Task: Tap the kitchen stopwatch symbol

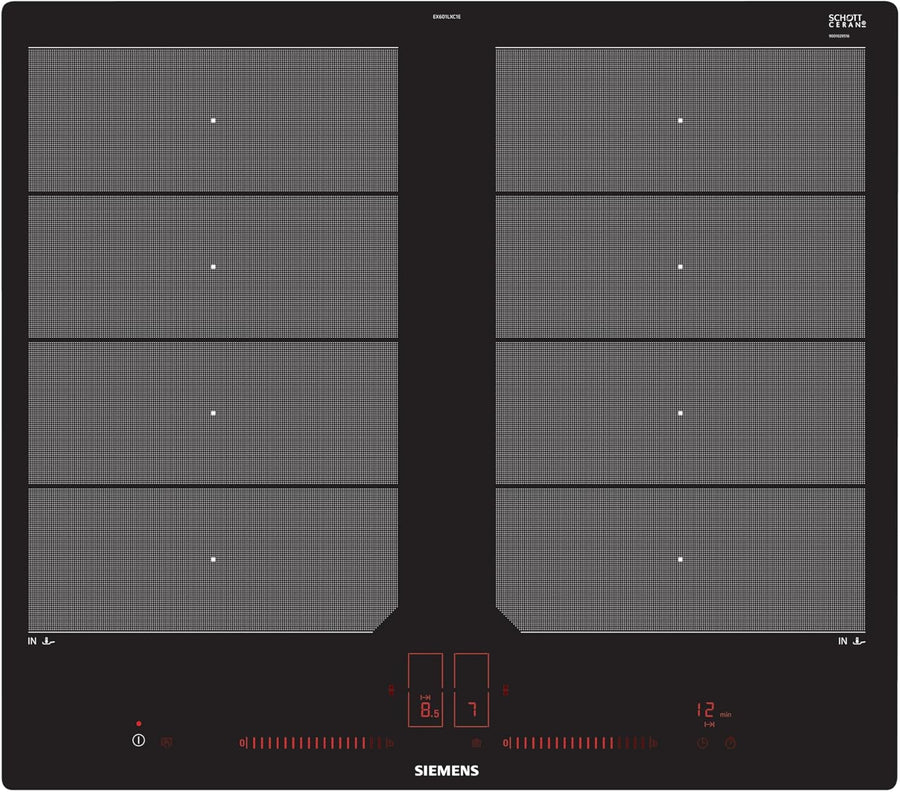Action: (731, 743)
